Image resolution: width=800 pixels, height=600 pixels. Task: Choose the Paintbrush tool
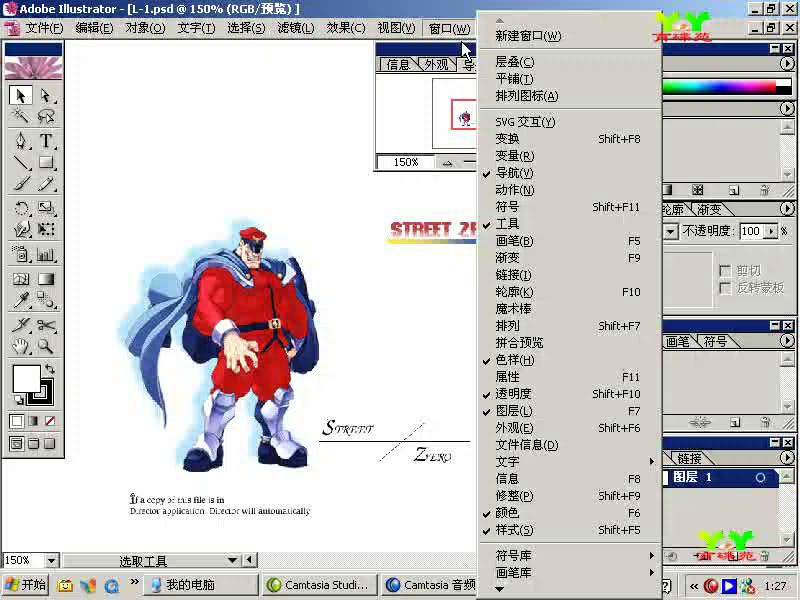[x=20, y=184]
